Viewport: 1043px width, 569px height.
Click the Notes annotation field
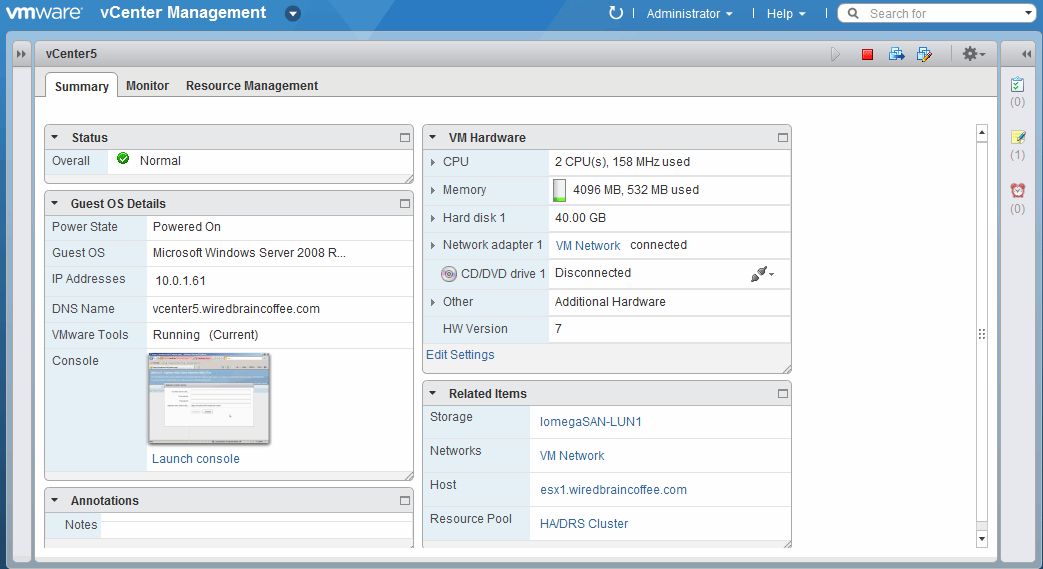point(256,525)
